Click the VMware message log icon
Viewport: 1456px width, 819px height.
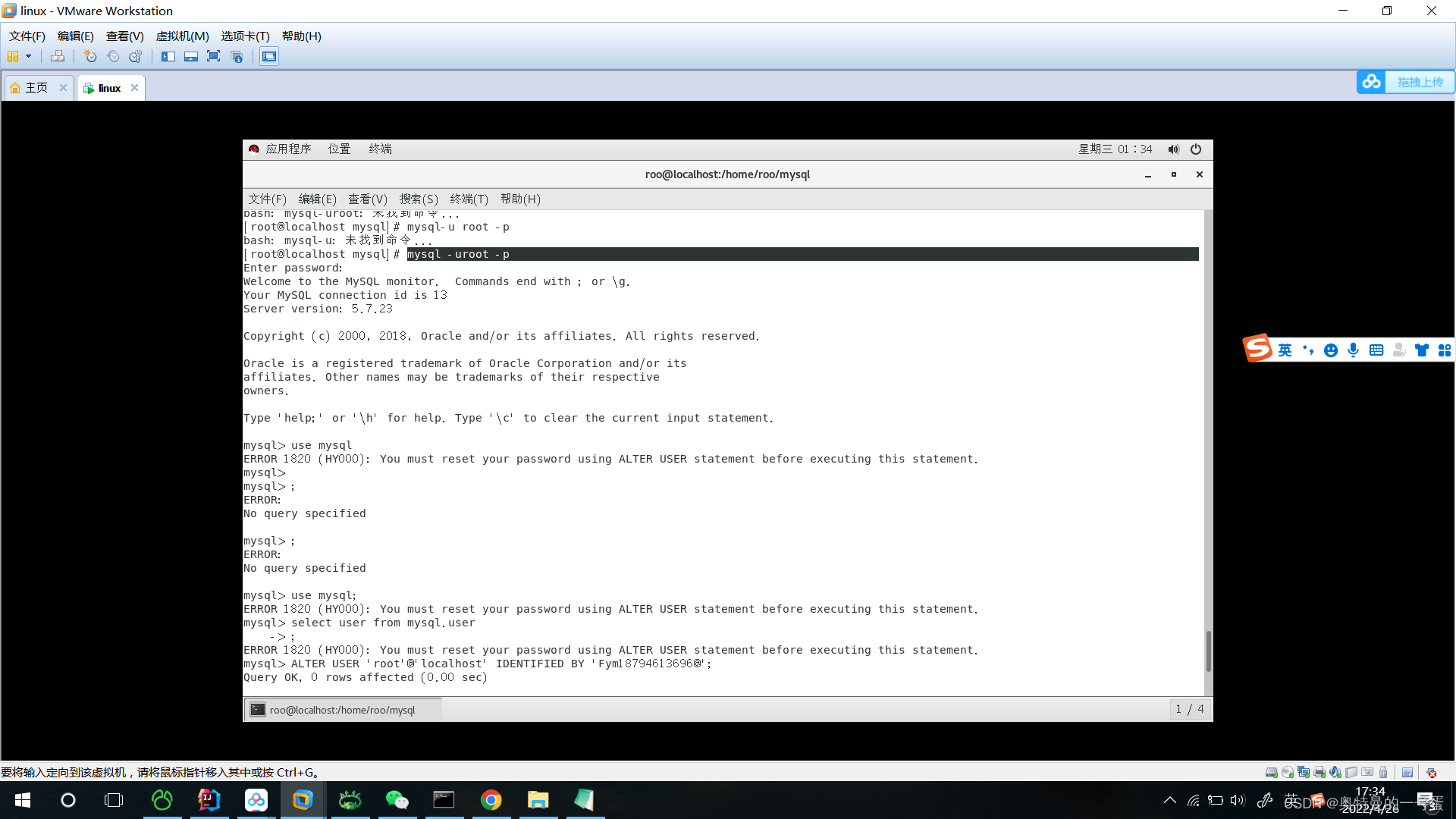tap(1407, 773)
